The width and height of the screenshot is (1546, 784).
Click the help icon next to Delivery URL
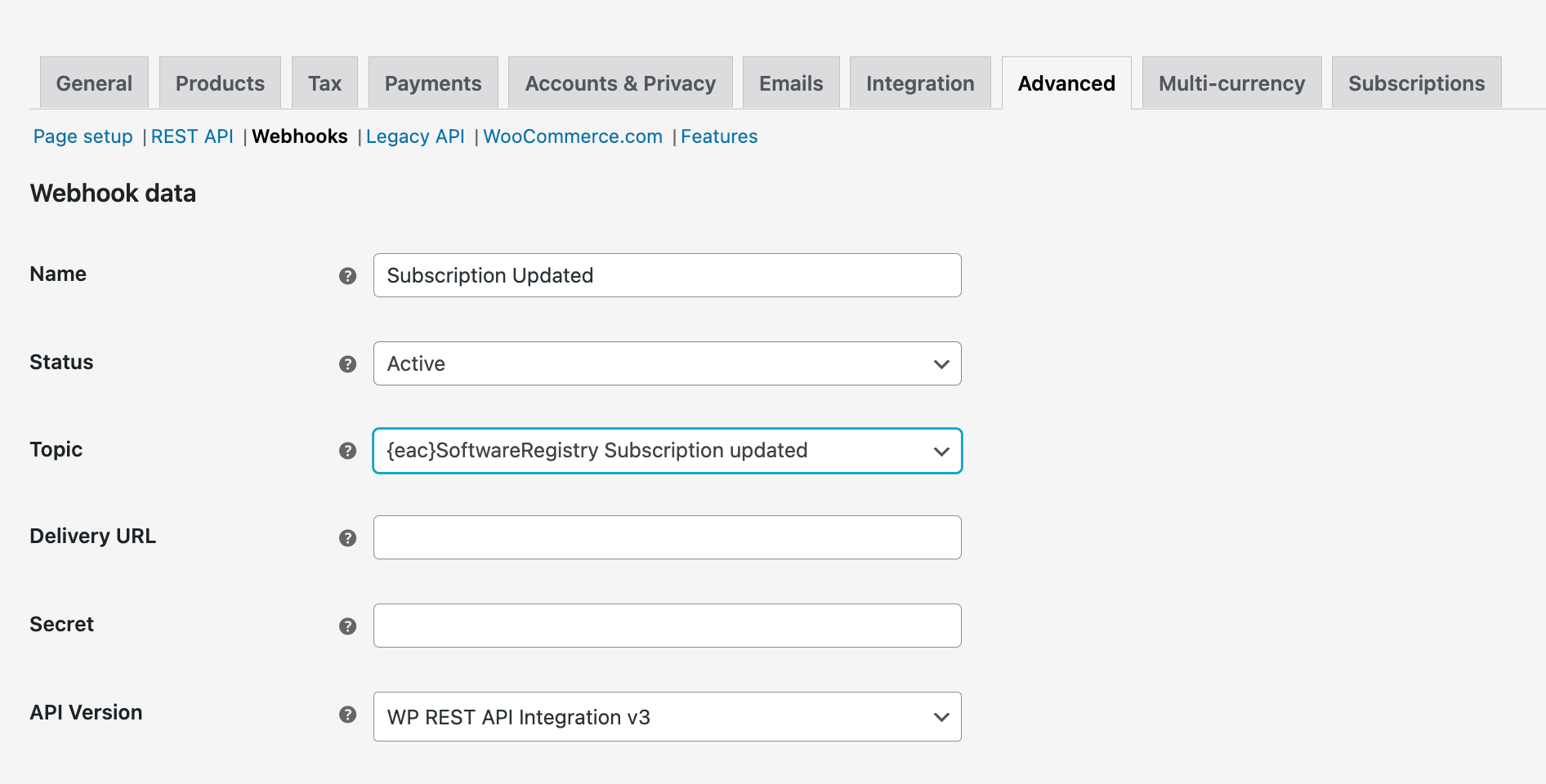[347, 538]
